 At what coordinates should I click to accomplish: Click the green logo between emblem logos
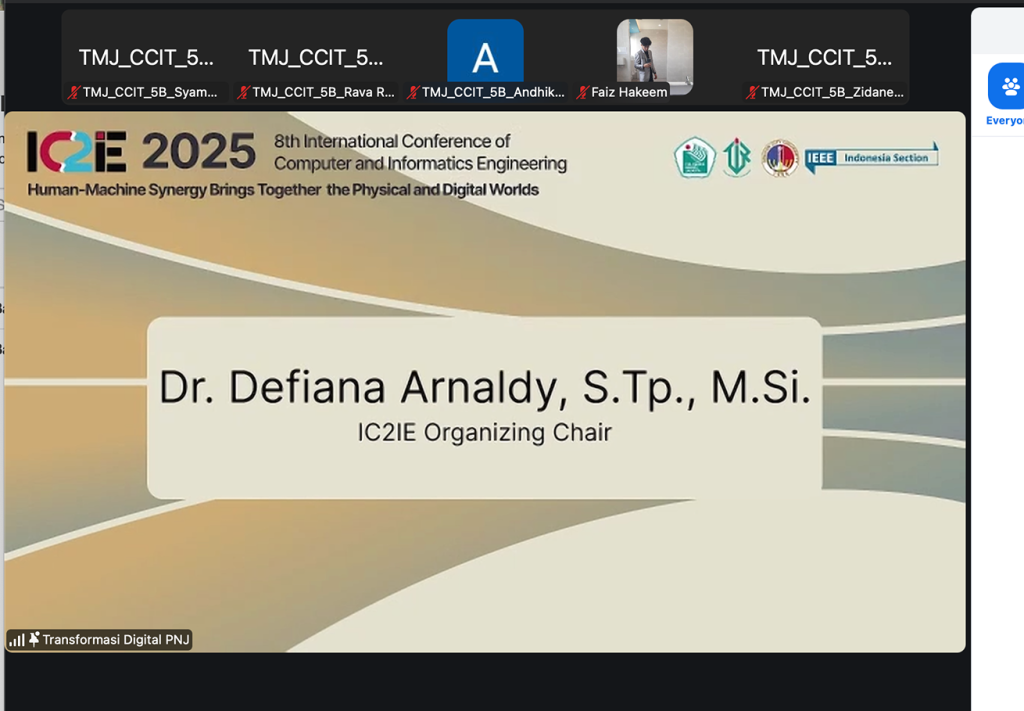coord(737,158)
